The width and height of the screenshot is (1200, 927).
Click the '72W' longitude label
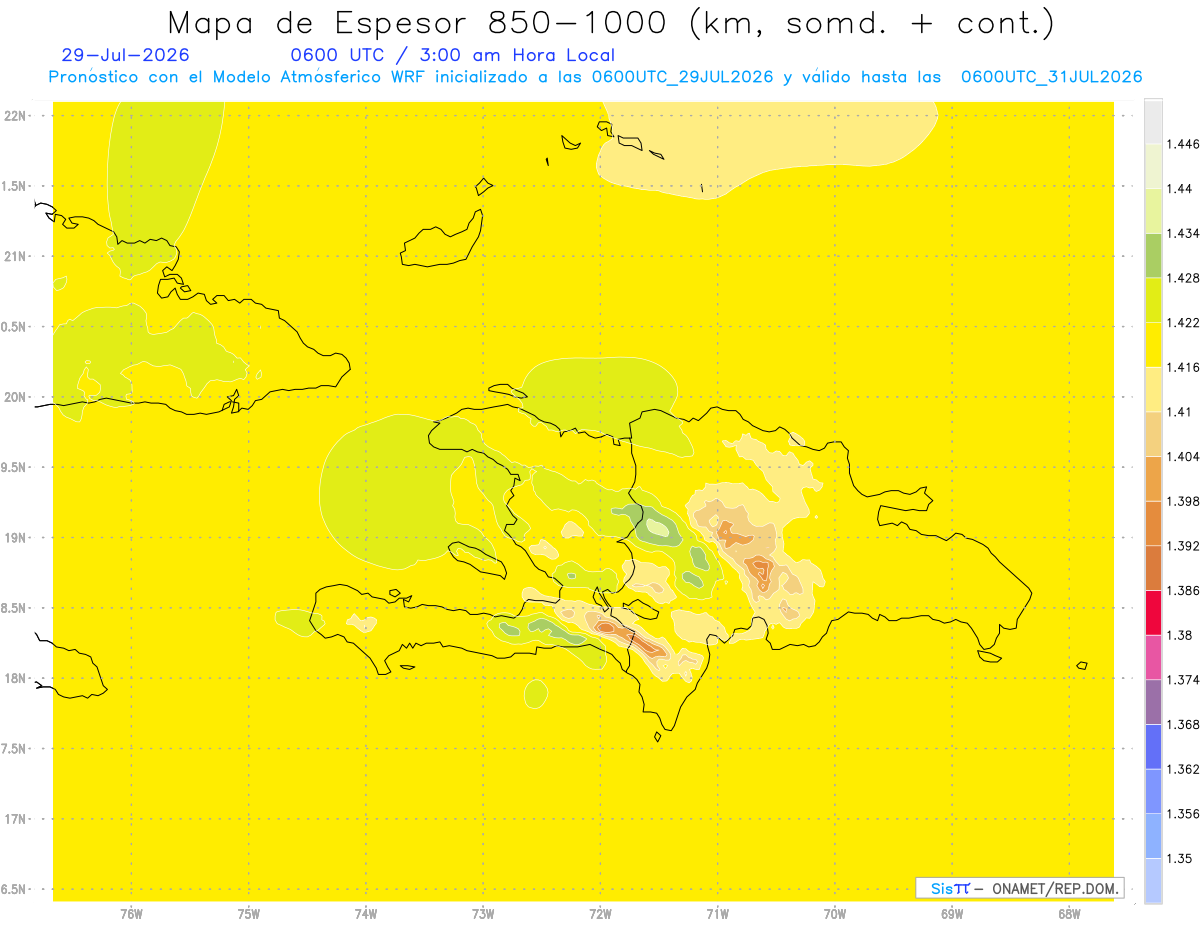[x=600, y=913]
